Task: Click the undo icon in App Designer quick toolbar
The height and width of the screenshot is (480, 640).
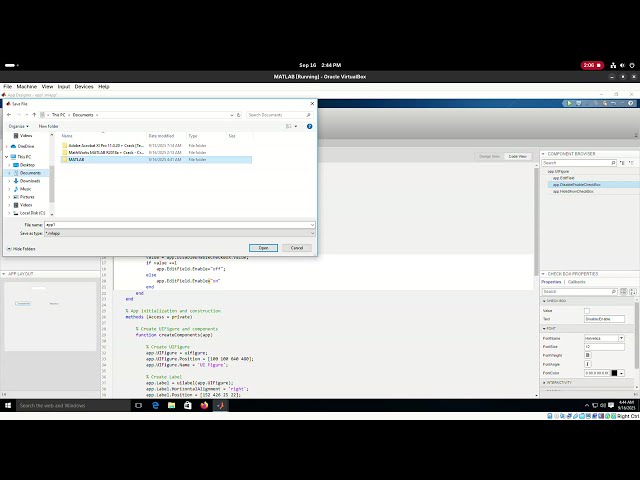Action: [613, 103]
